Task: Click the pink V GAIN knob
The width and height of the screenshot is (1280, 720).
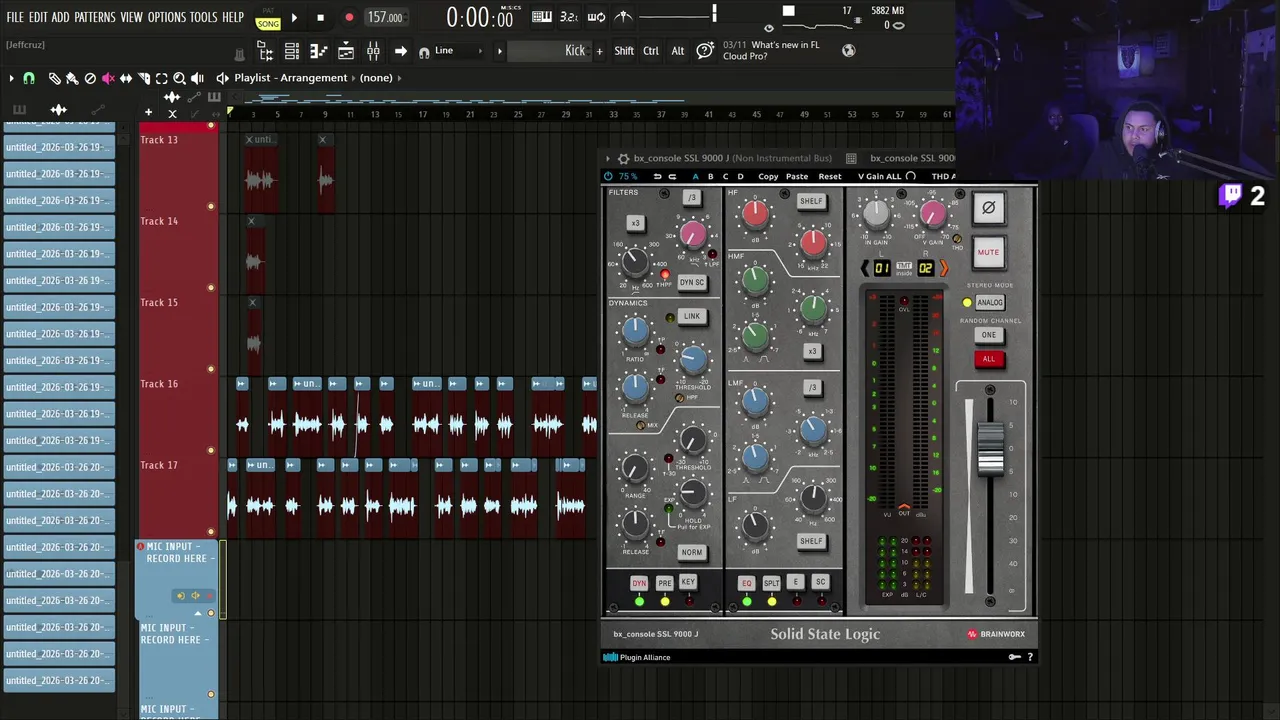Action: tap(933, 213)
